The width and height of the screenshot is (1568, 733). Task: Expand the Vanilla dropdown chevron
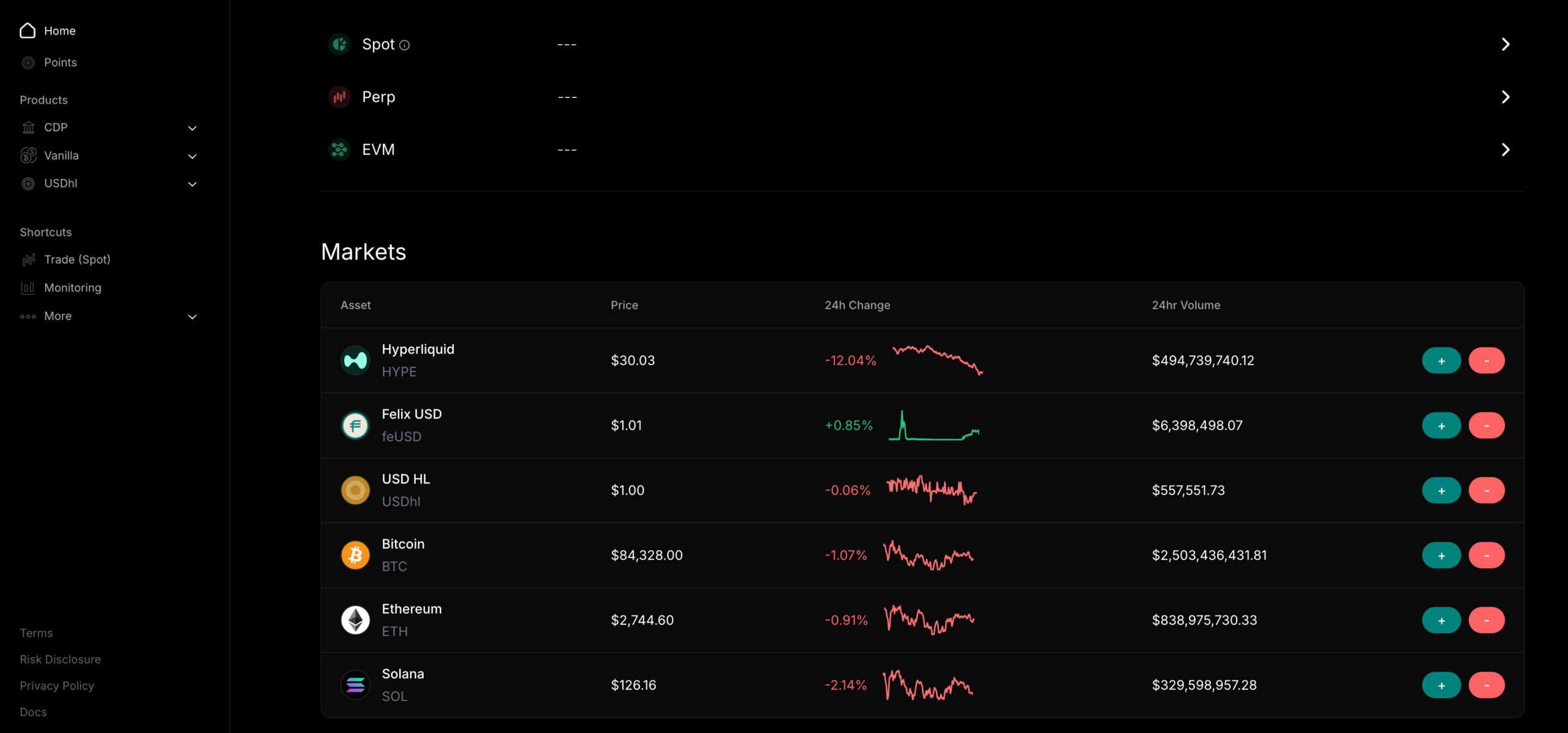pyautogui.click(x=192, y=156)
